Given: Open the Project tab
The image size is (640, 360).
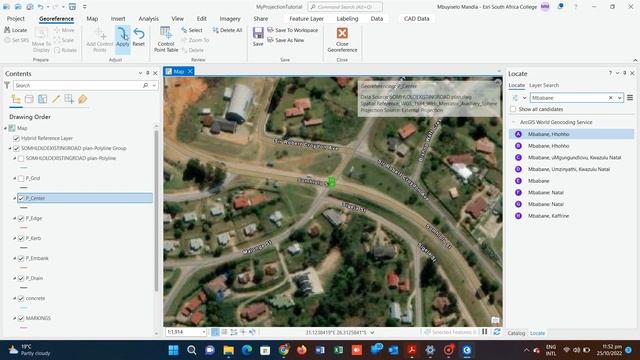Looking at the screenshot, I should 16,19.
